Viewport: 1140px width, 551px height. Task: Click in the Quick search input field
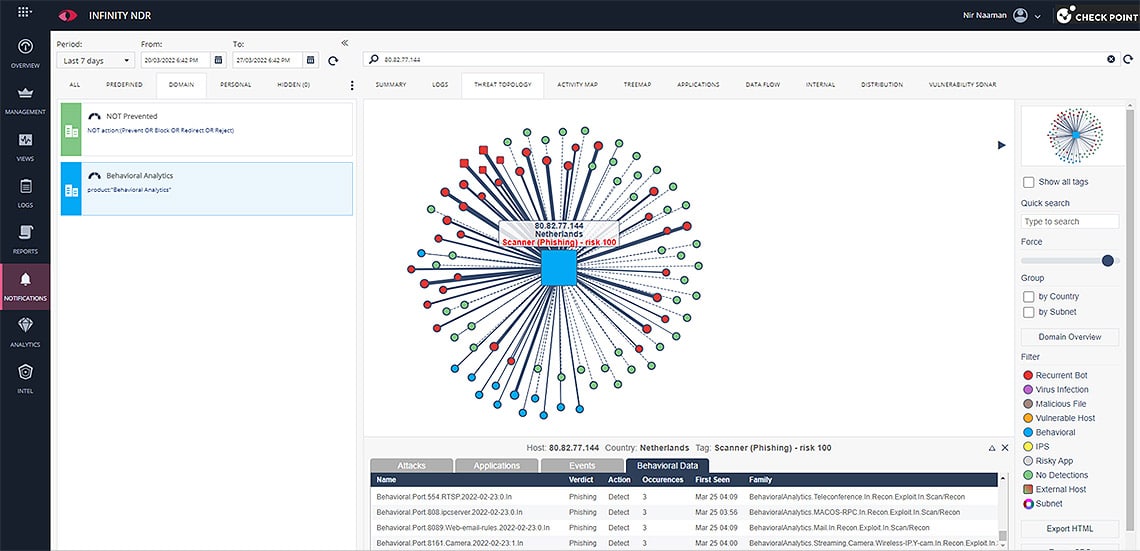pos(1069,222)
